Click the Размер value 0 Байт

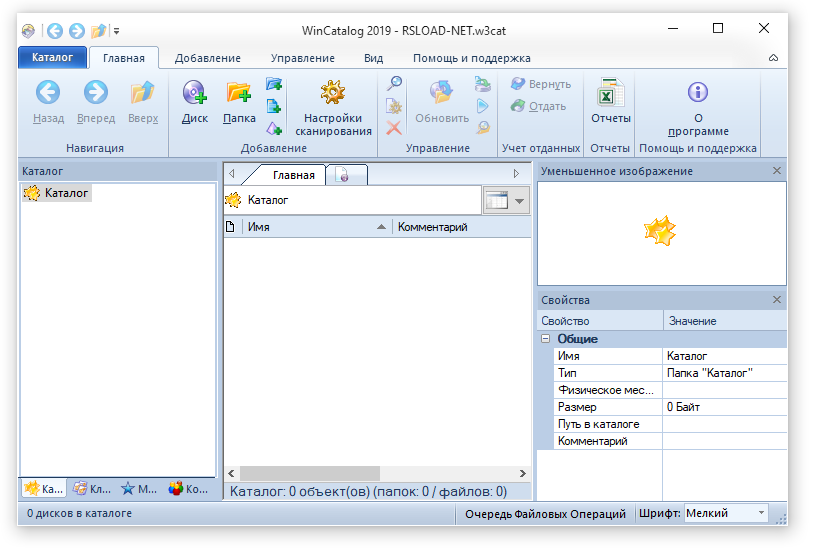click(x=724, y=407)
